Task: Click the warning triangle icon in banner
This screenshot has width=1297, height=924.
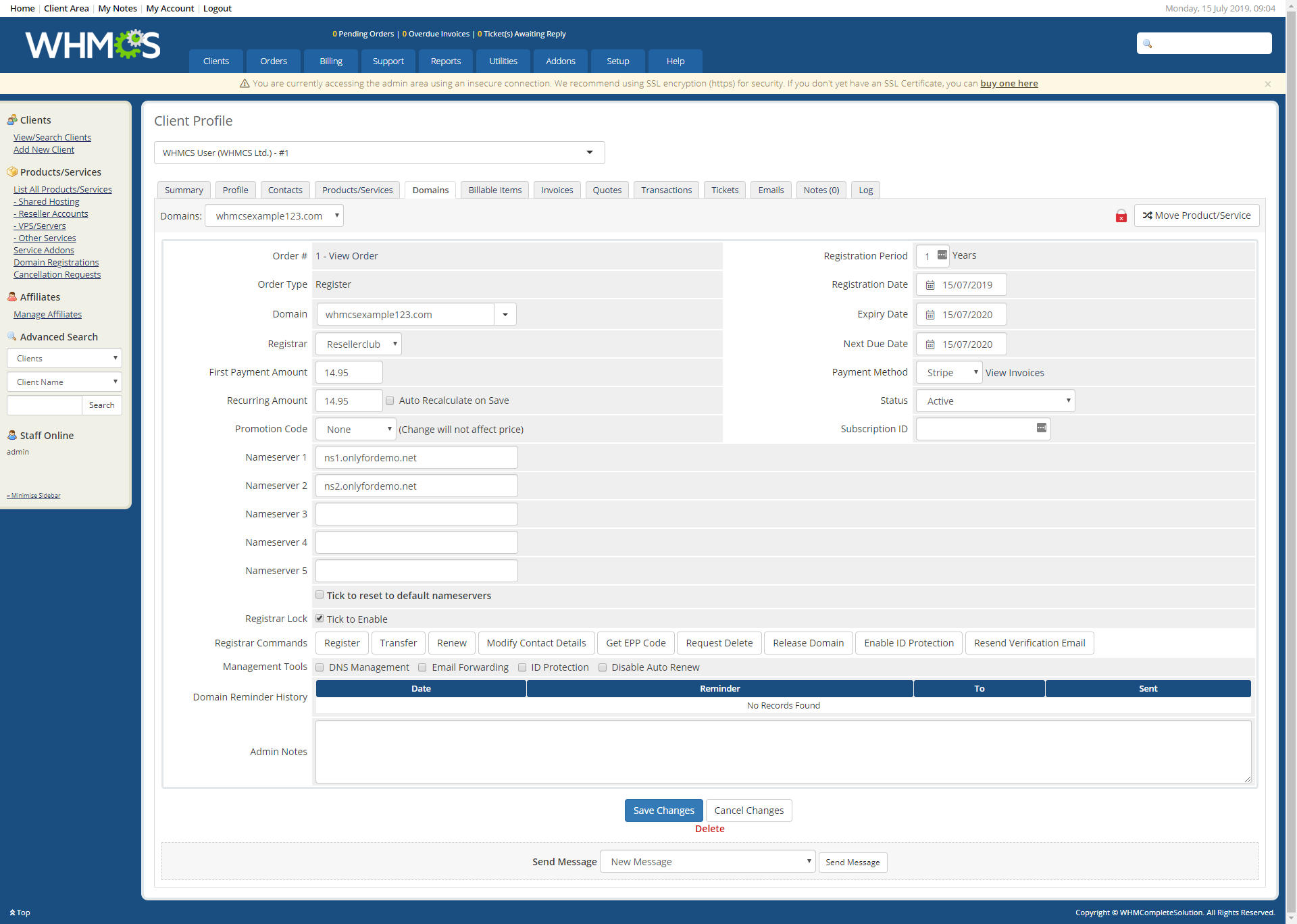Action: click(x=245, y=84)
